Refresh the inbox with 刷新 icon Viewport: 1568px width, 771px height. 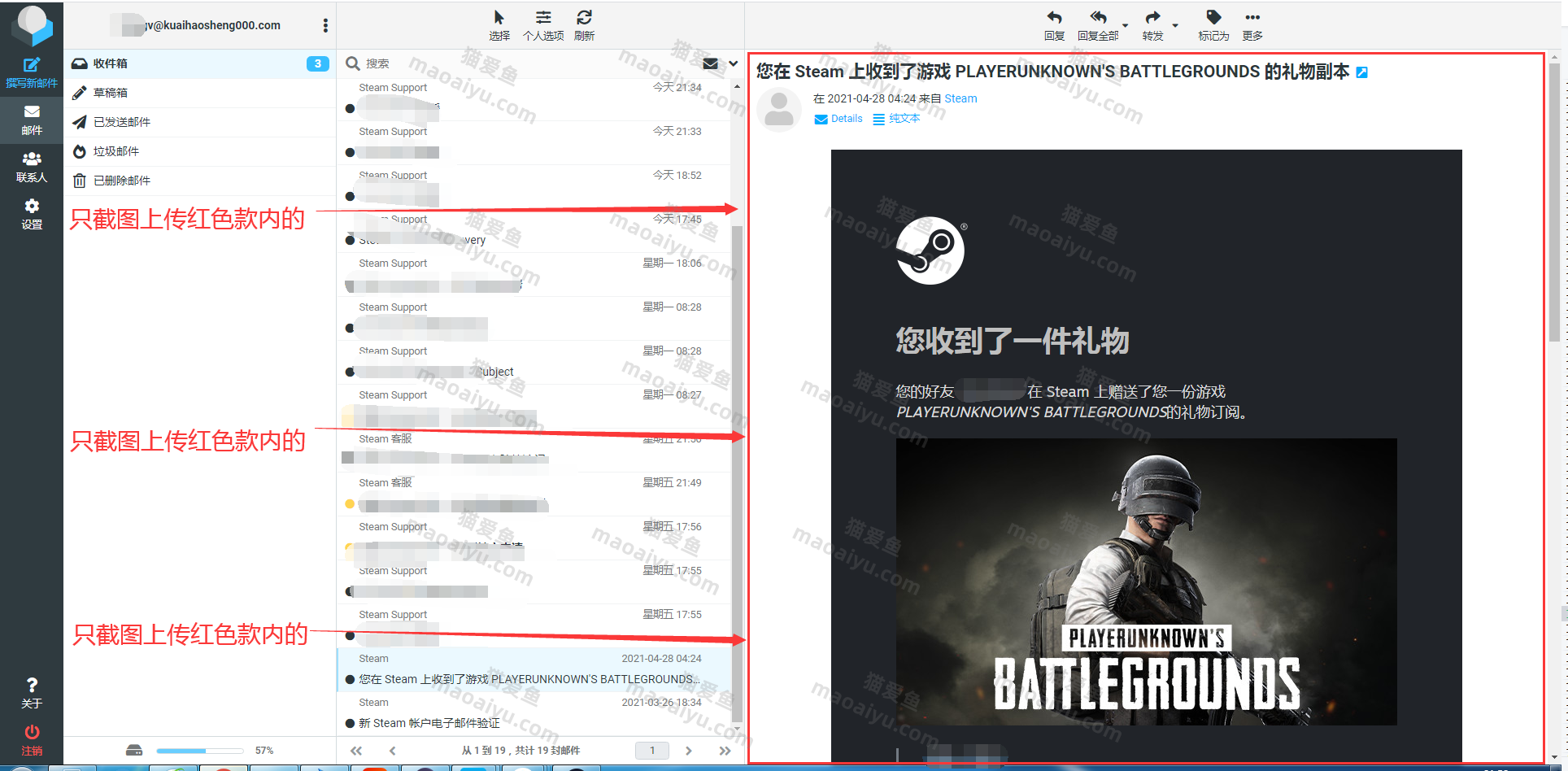pyautogui.click(x=584, y=18)
